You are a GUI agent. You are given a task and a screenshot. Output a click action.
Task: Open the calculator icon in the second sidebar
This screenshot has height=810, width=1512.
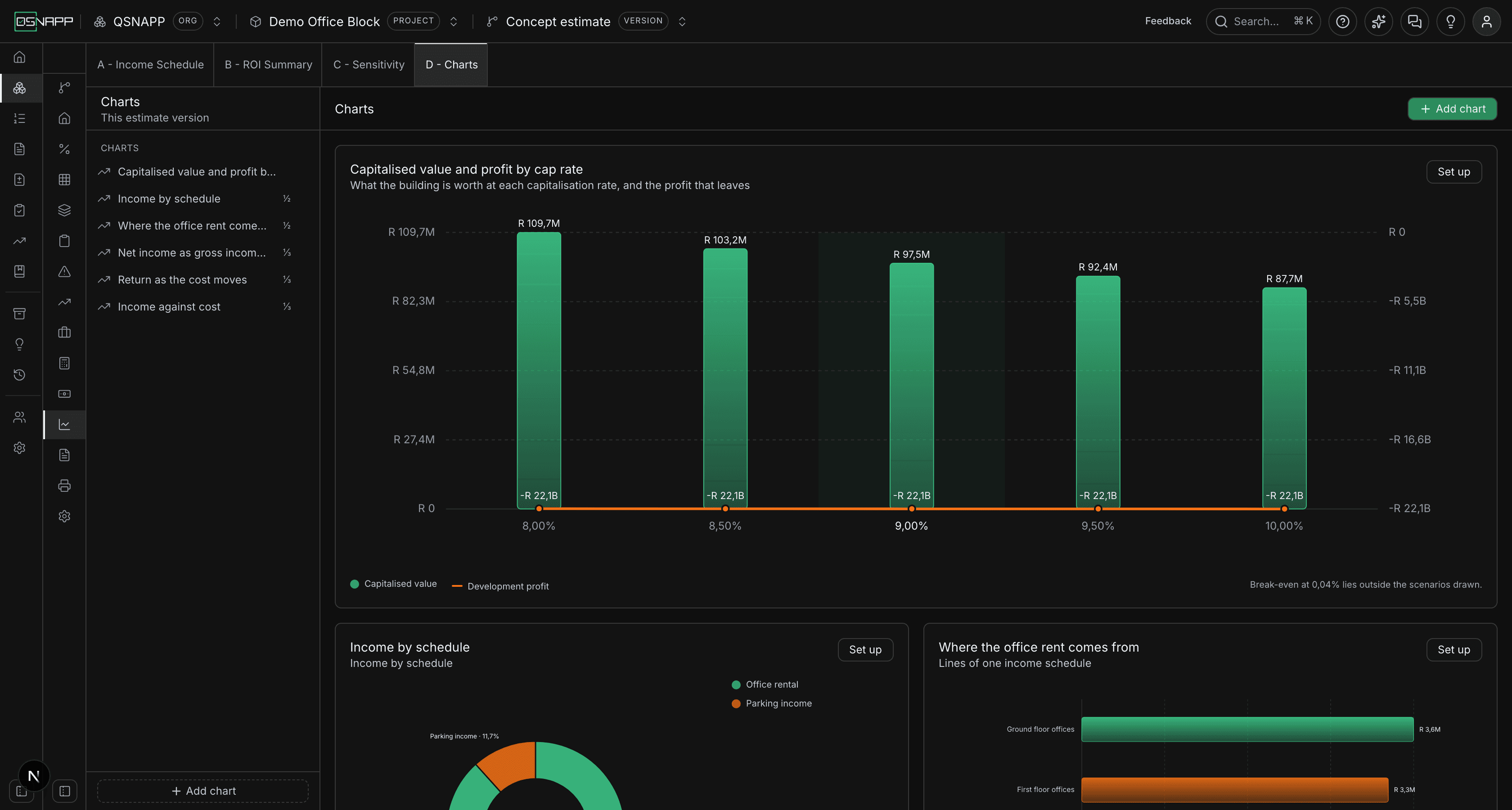pyautogui.click(x=64, y=363)
